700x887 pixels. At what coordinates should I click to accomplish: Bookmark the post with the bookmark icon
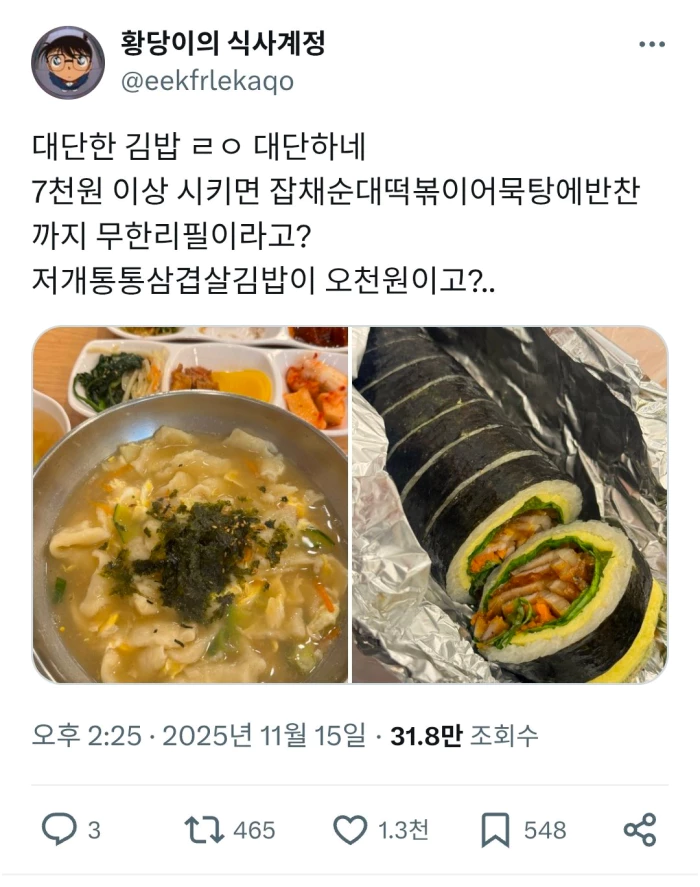click(x=495, y=830)
